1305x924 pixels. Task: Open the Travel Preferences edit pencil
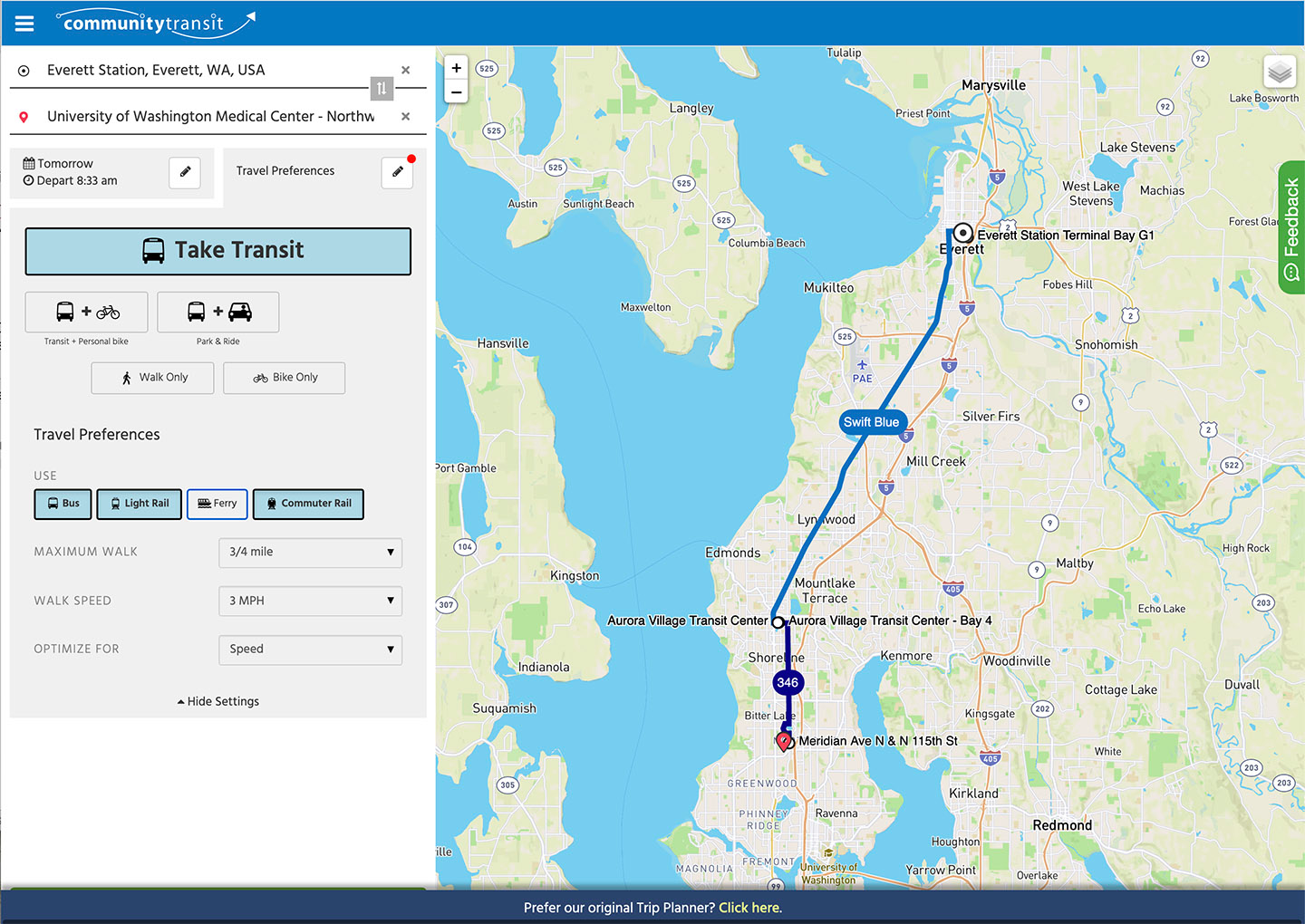[397, 172]
